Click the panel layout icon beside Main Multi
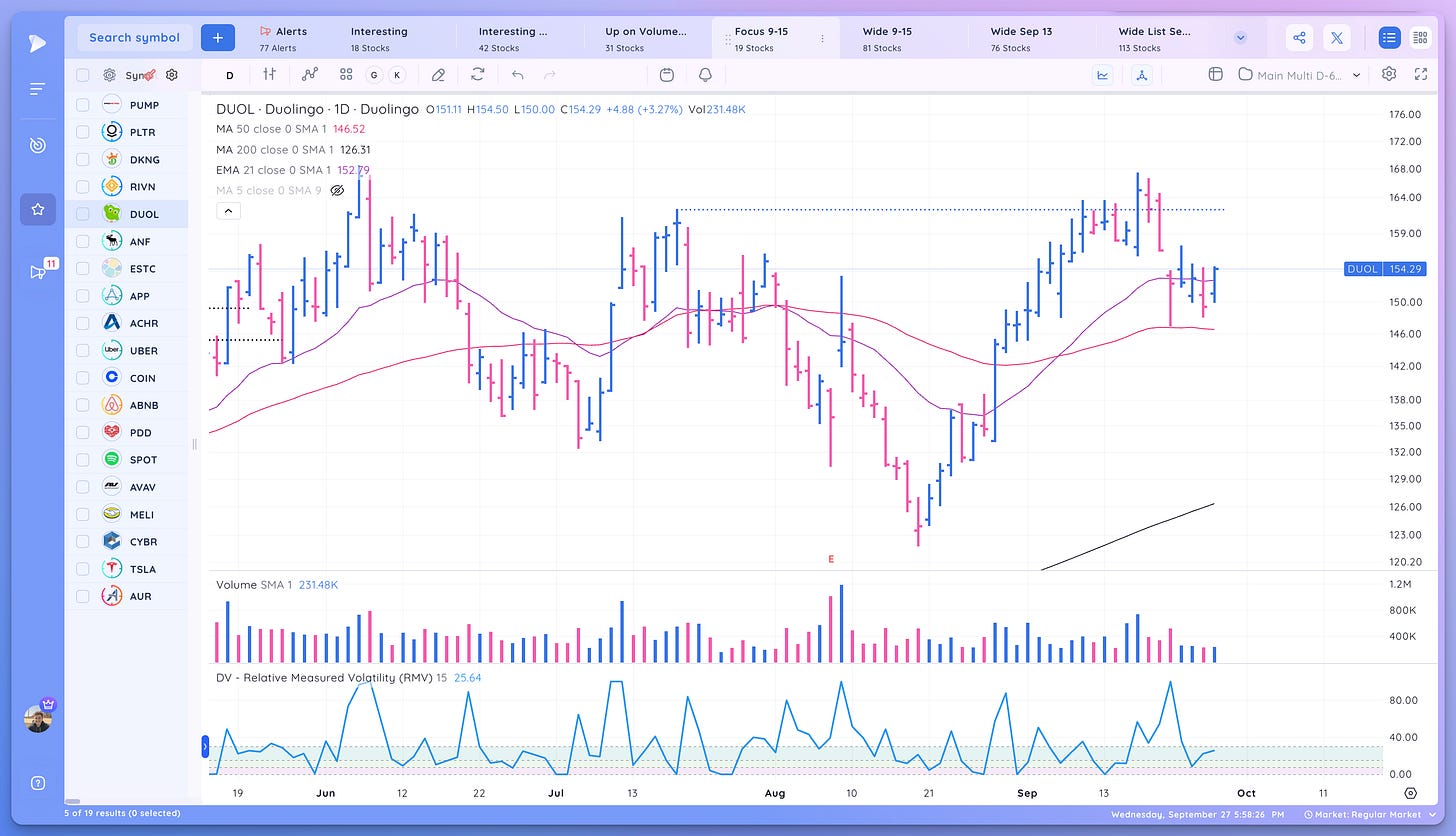This screenshot has width=1456, height=836. click(1215, 74)
